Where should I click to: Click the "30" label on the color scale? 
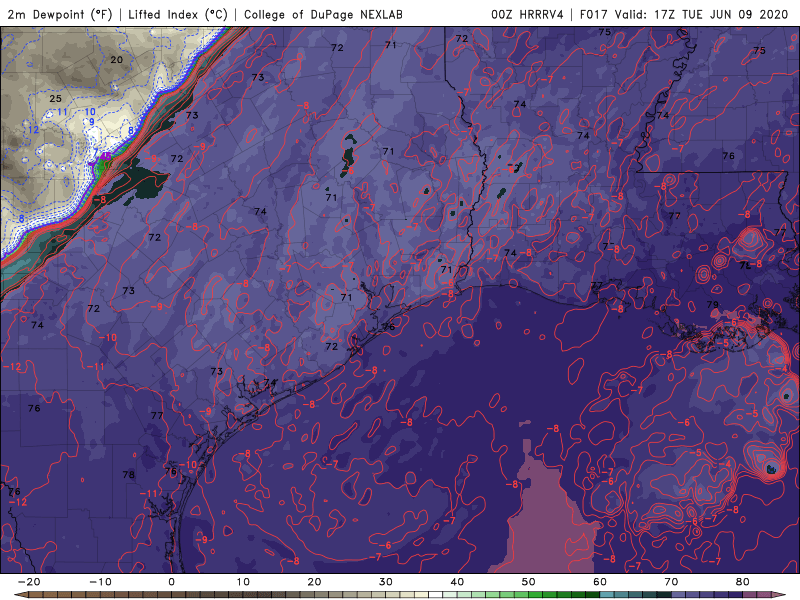tap(386, 582)
